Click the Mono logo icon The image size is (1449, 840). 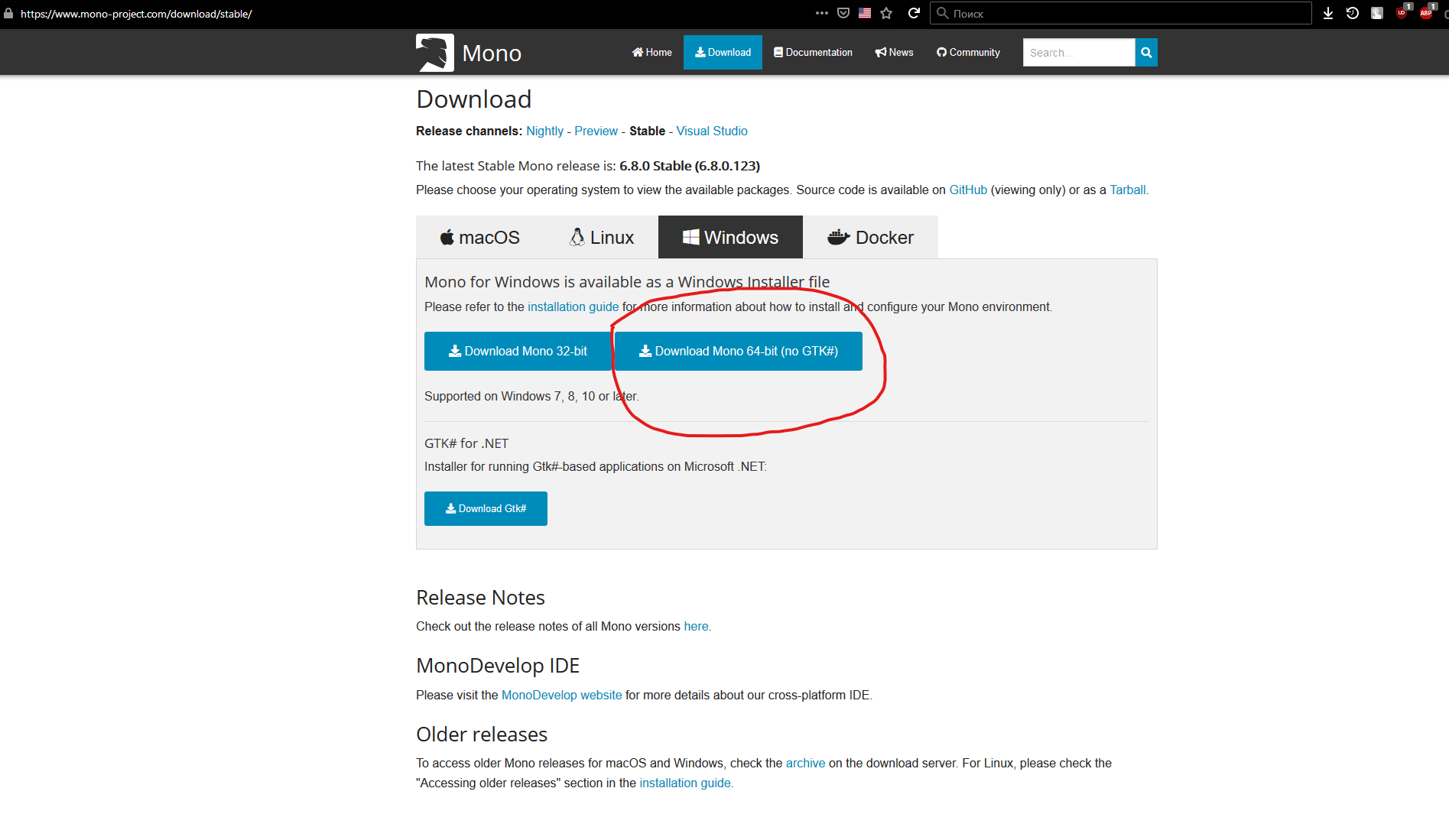(435, 53)
